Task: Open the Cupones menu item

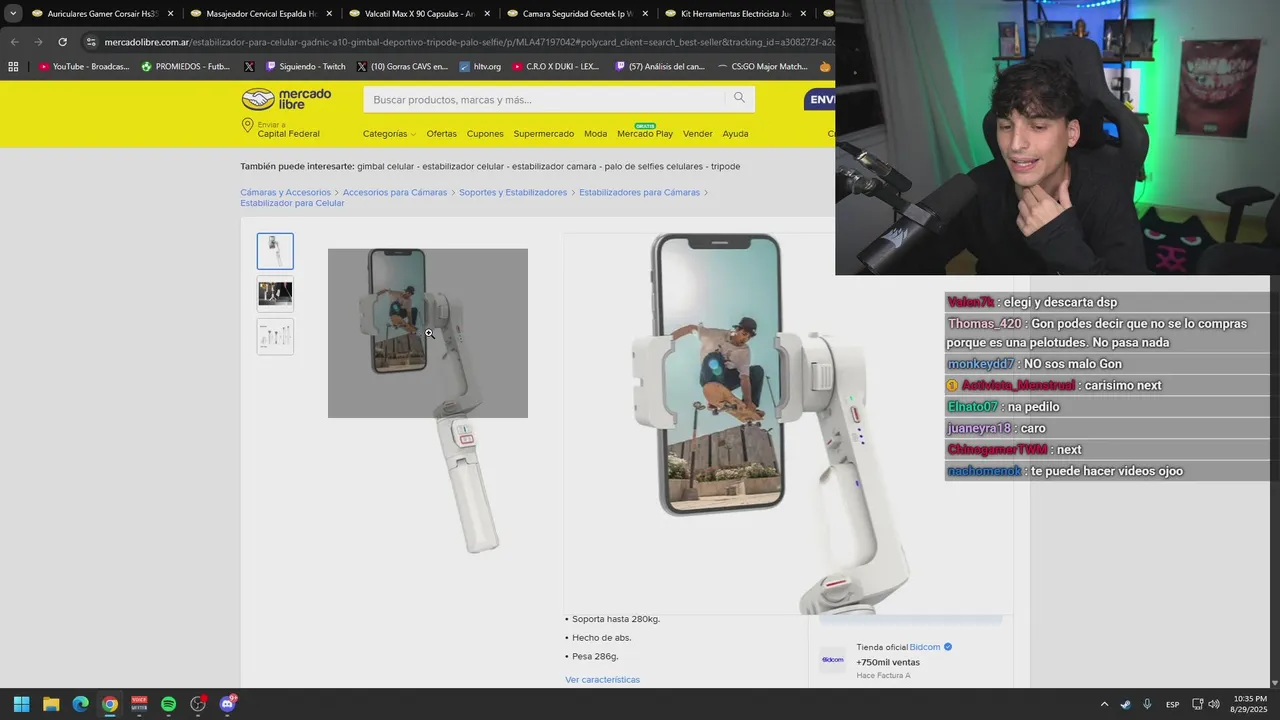Action: point(485,134)
